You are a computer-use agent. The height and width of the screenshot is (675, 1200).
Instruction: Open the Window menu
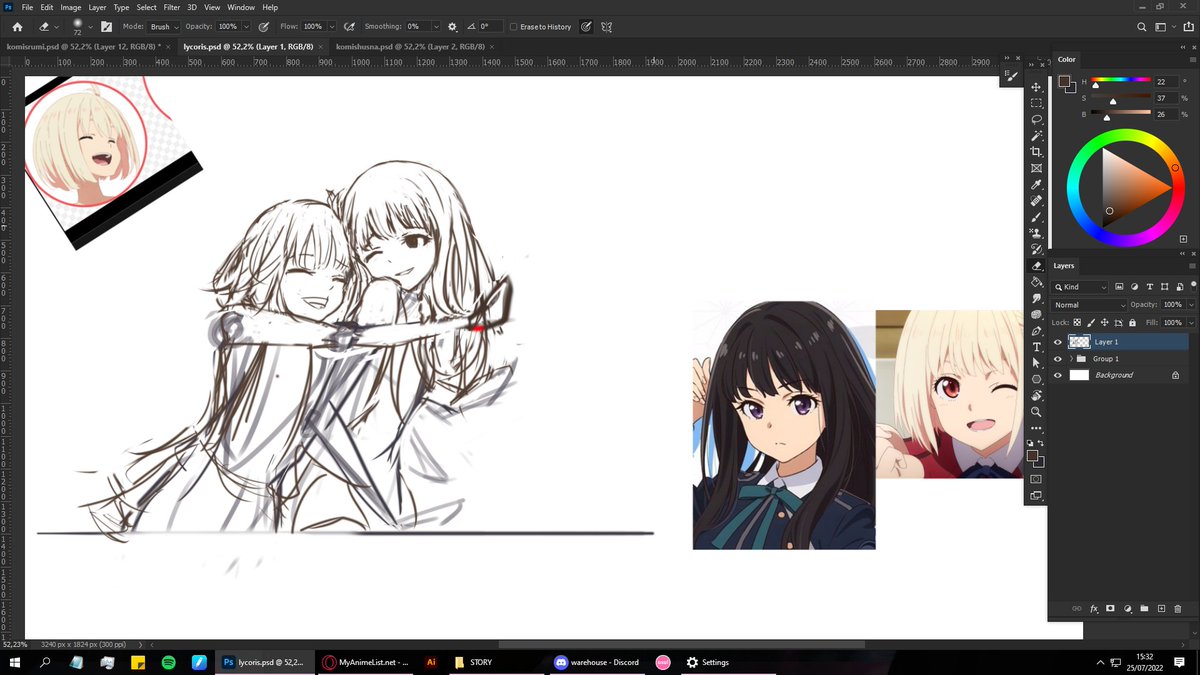click(x=241, y=7)
